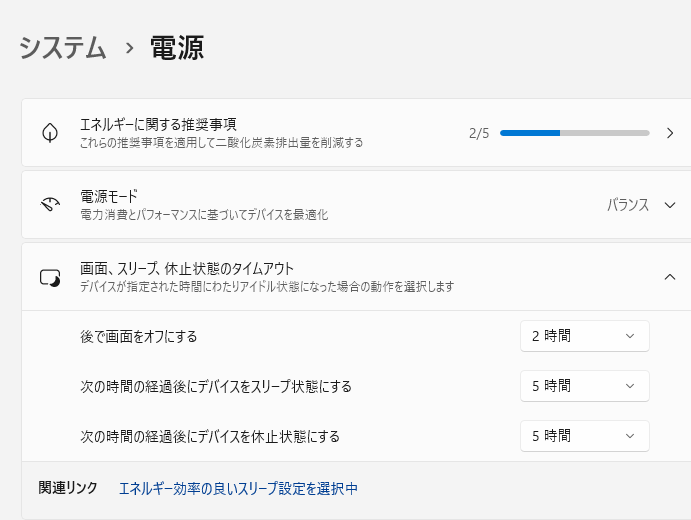Viewport: 691px width, 520px height.
Task: Click the 2/5 energy recommendations progress bar
Action: [x=574, y=133]
